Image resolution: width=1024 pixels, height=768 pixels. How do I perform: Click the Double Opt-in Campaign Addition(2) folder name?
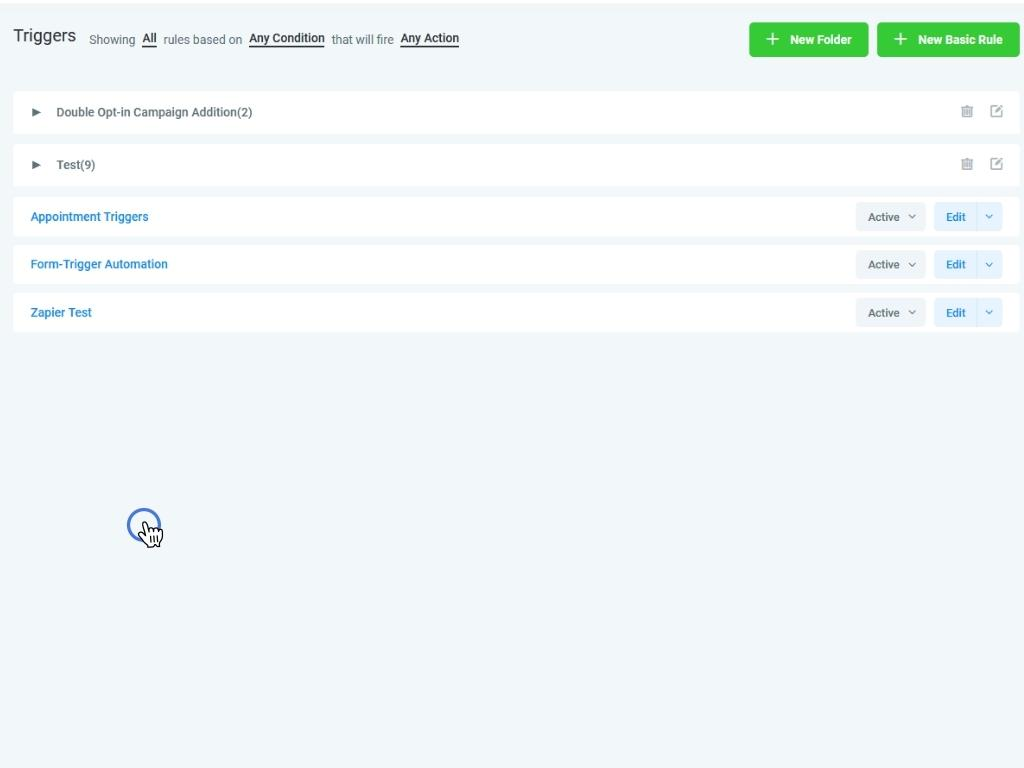[154, 112]
